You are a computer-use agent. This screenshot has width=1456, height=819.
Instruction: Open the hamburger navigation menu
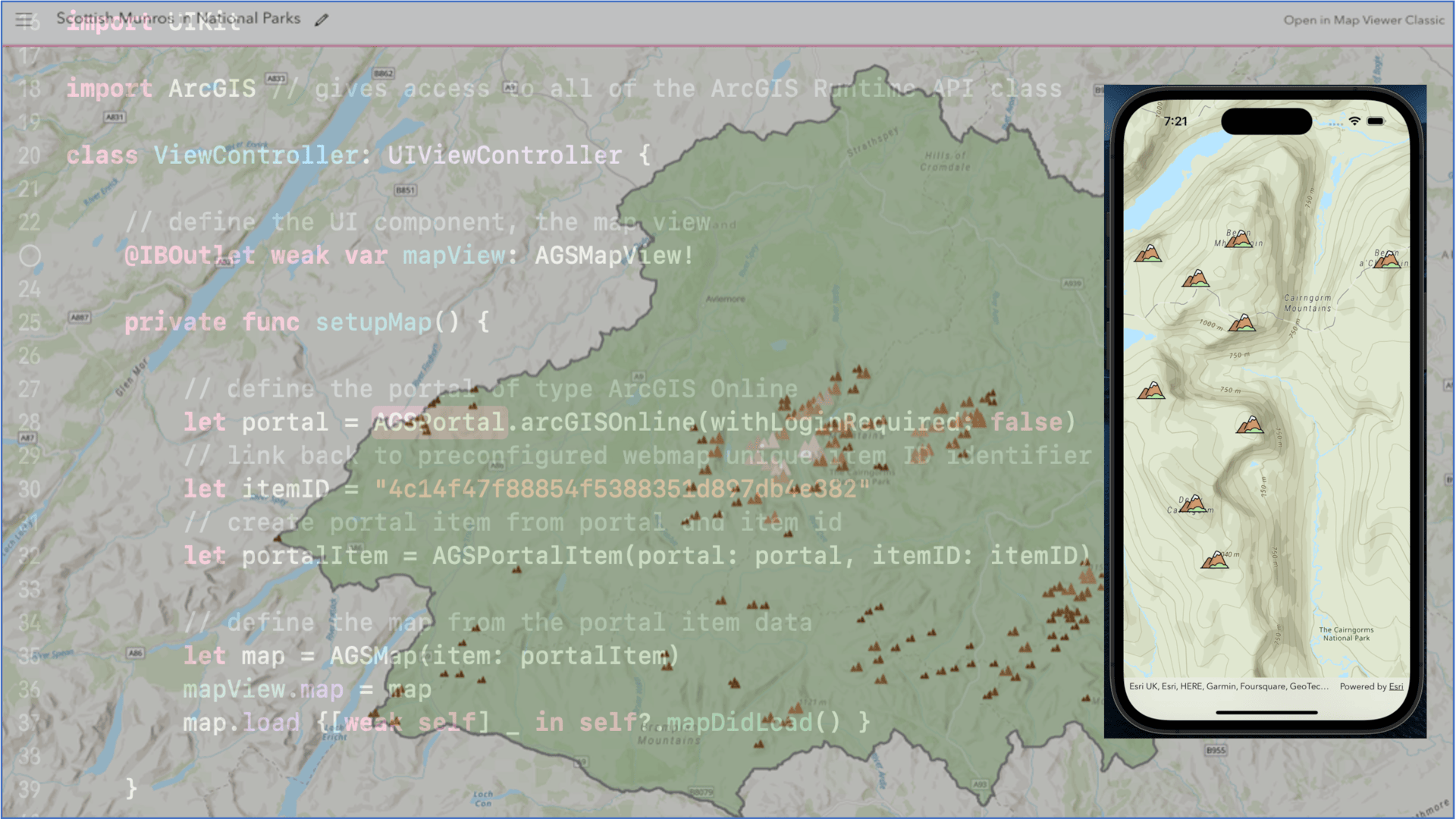[x=22, y=18]
